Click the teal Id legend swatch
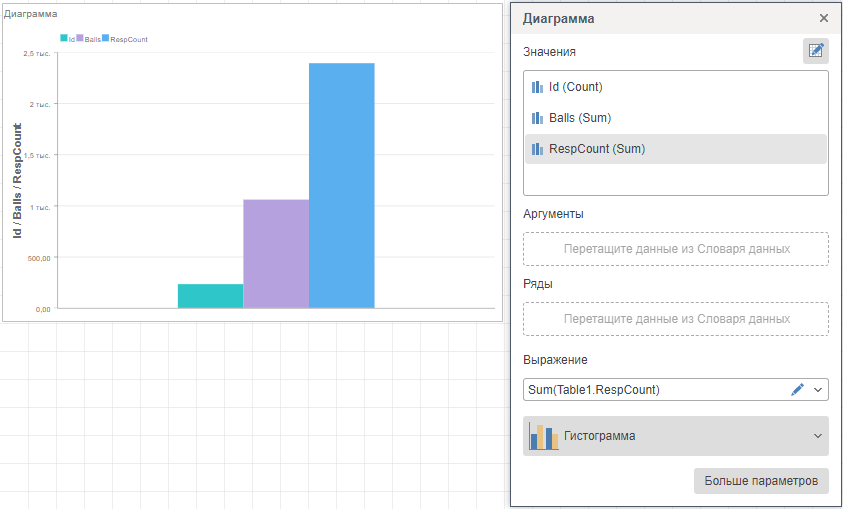The width and height of the screenshot is (843, 509). coord(64,38)
